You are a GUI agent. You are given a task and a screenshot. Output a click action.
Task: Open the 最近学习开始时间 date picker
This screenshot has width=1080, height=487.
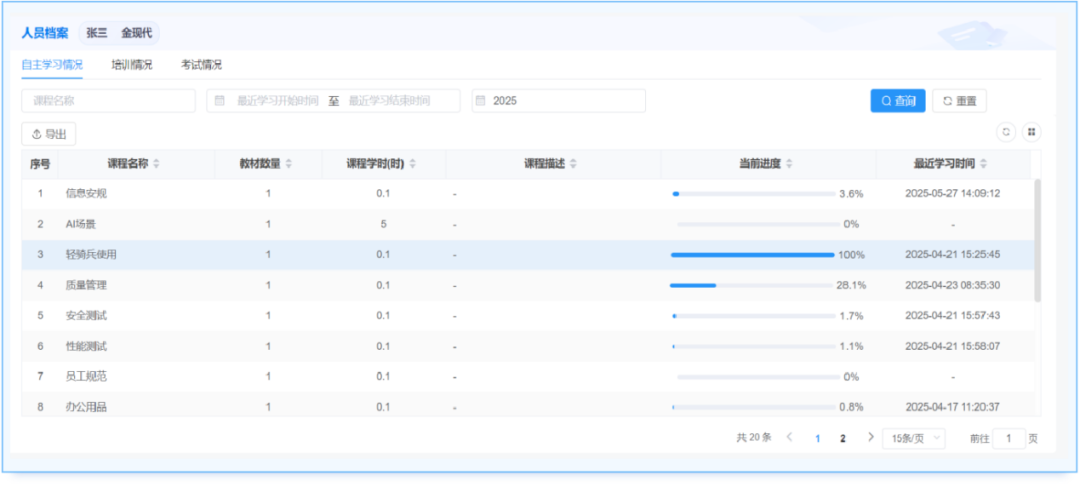pos(277,101)
